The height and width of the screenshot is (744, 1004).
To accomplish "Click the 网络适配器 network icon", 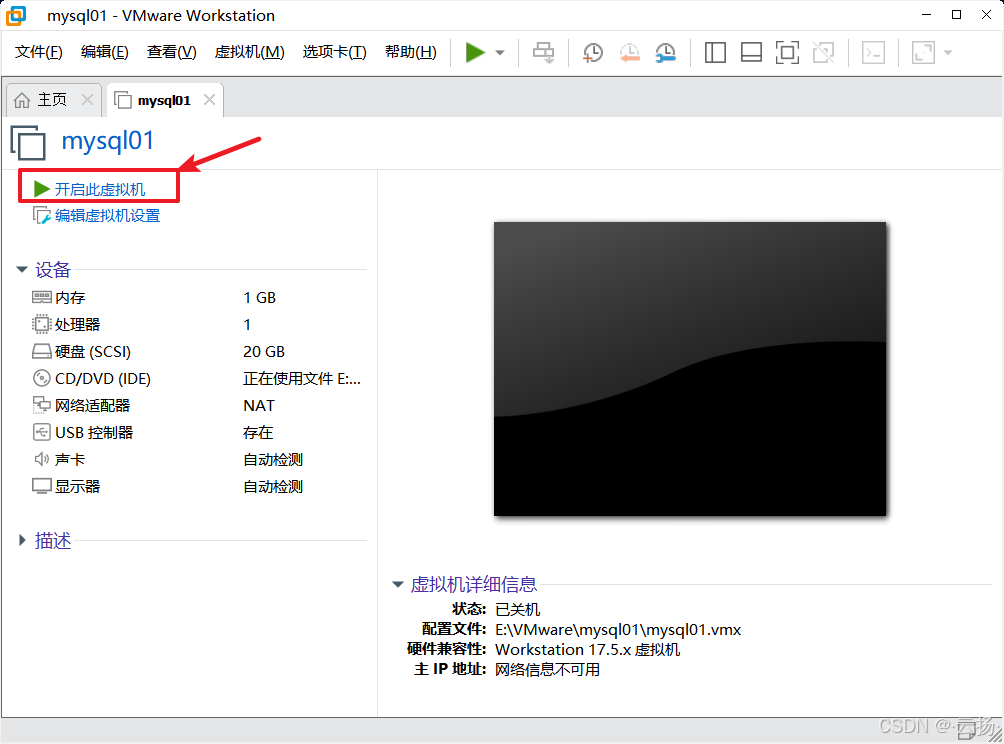I will point(42,405).
